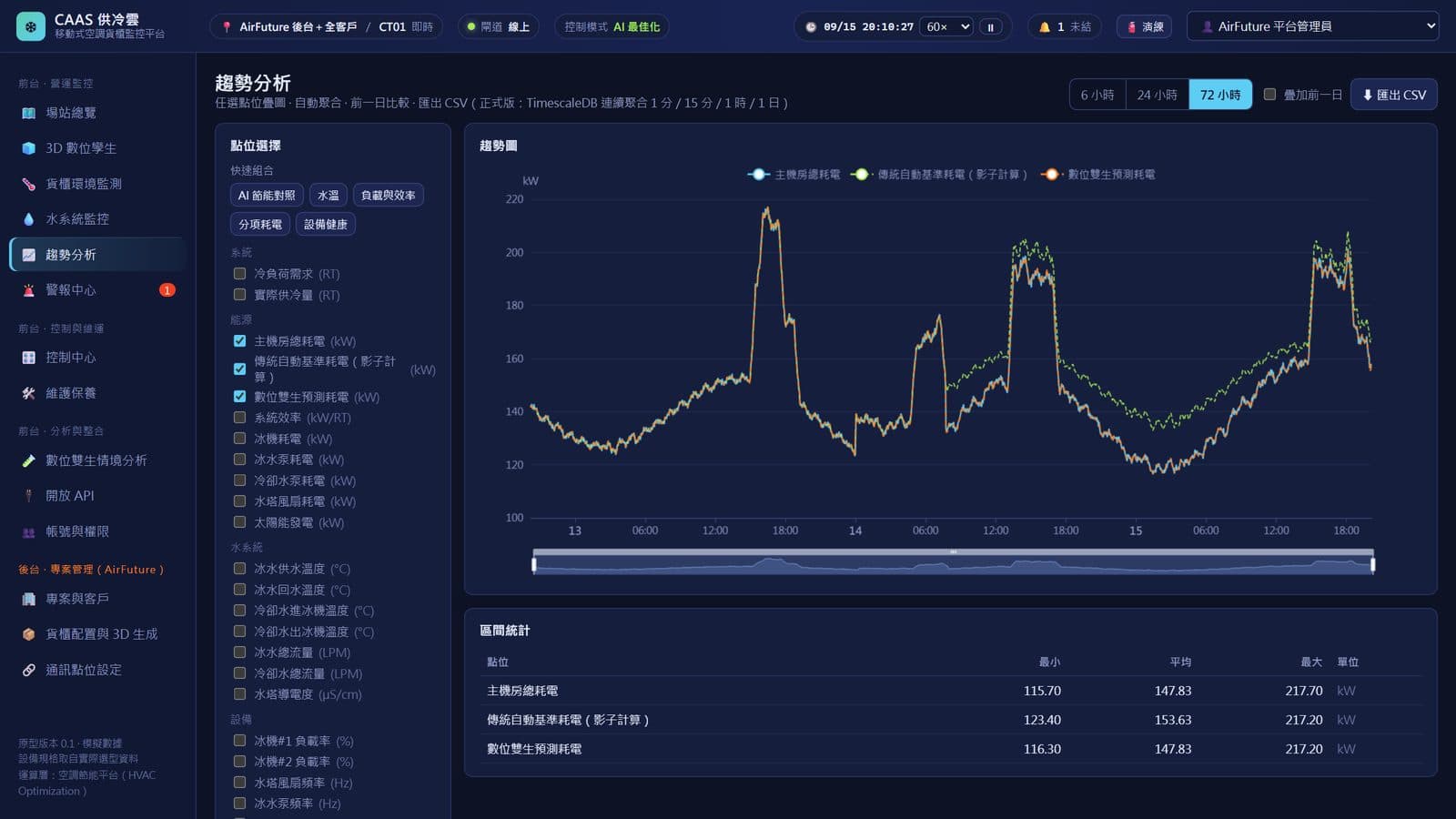The width and height of the screenshot is (1456, 819).
Task: Uncheck 數位孿生預測耗電 (kW) checkbox
Action: pos(239,397)
